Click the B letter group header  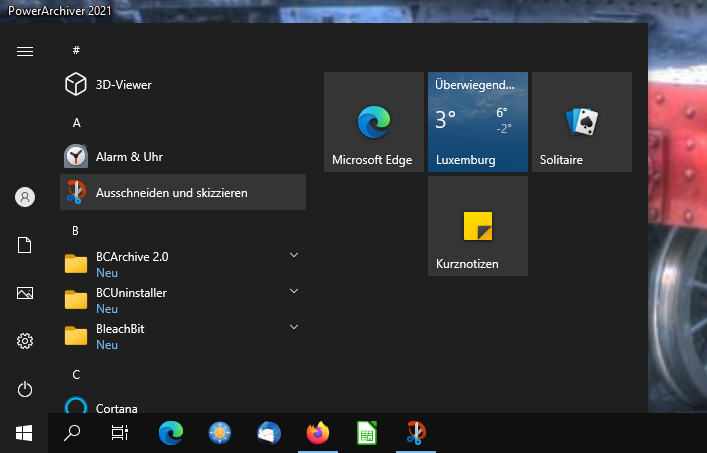pos(75,231)
